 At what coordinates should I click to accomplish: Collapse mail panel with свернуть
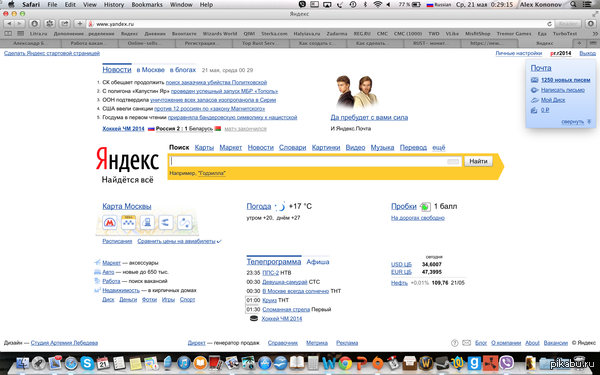click(x=572, y=122)
